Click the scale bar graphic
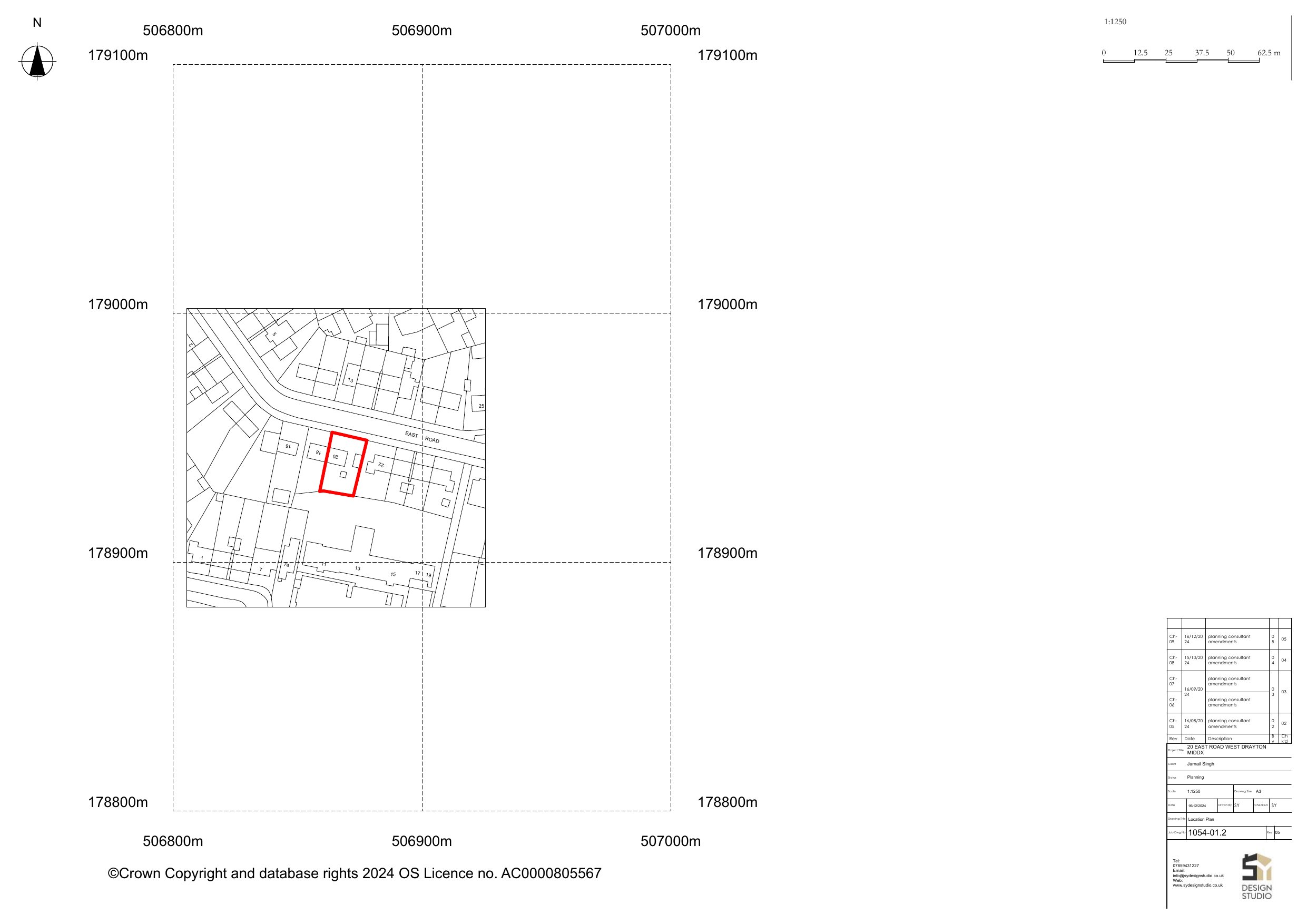Image resolution: width=1307 pixels, height=924 pixels. tap(1181, 61)
